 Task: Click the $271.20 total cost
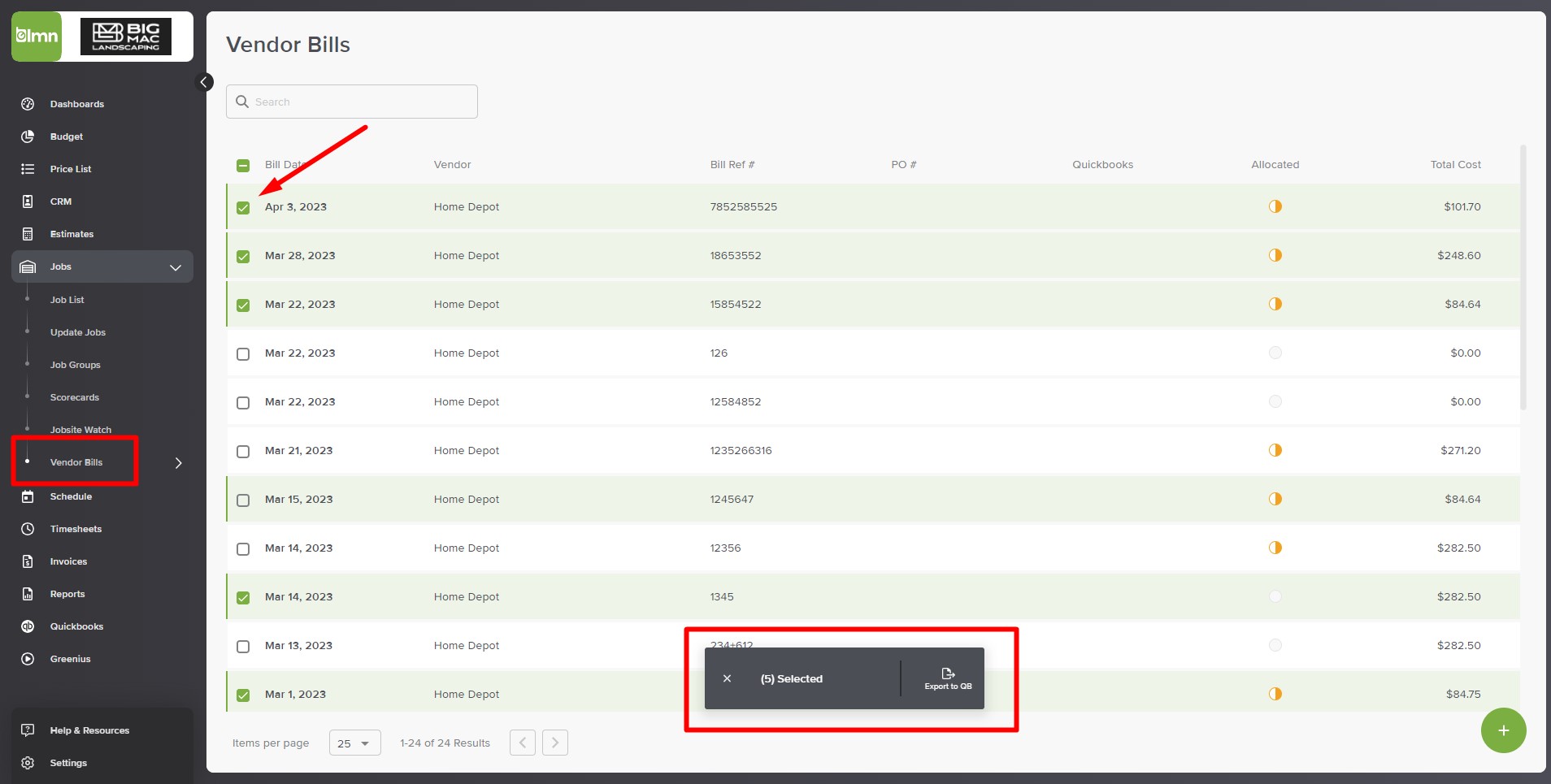pyautogui.click(x=1460, y=450)
